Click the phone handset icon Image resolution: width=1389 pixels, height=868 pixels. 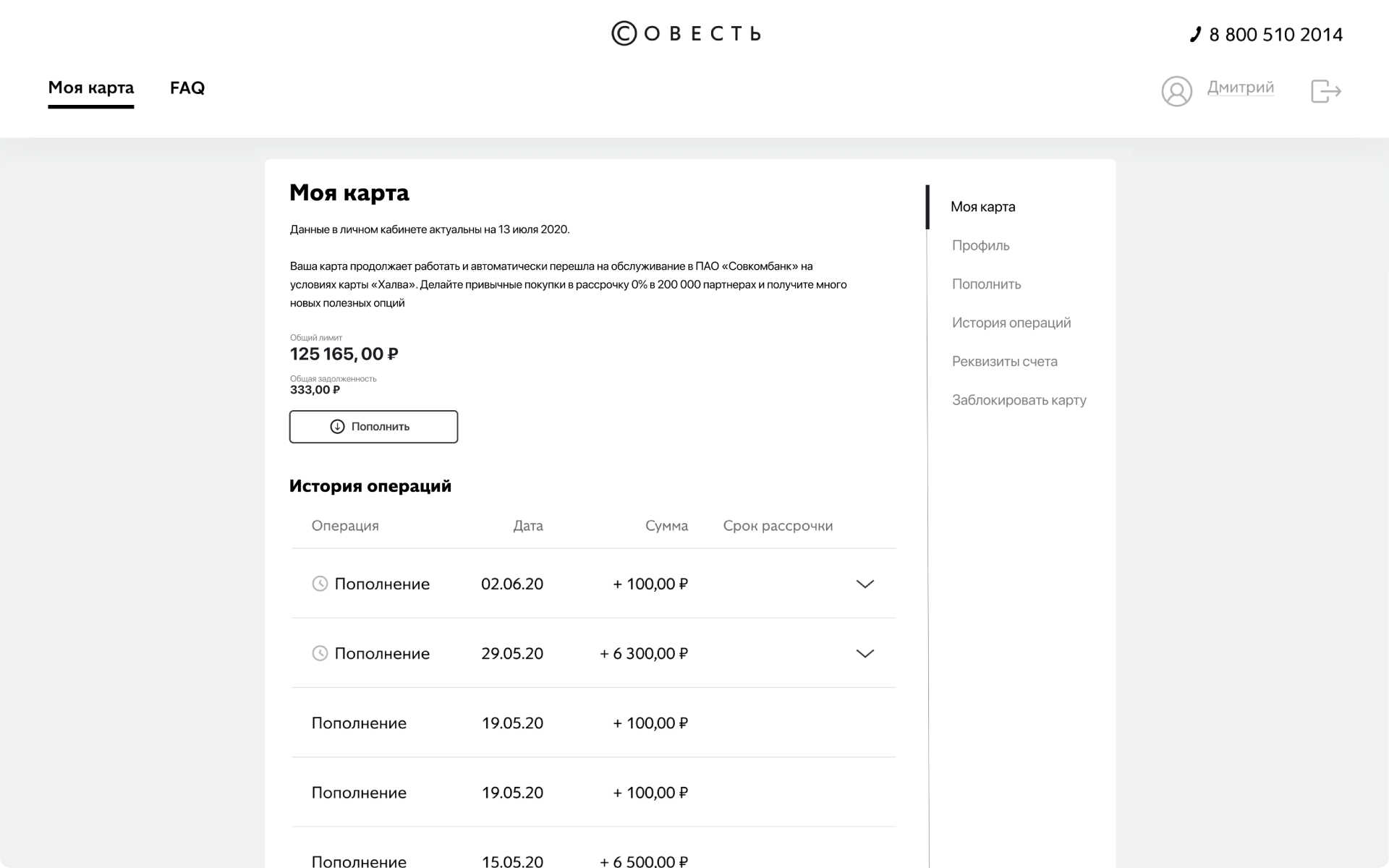click(x=1195, y=34)
